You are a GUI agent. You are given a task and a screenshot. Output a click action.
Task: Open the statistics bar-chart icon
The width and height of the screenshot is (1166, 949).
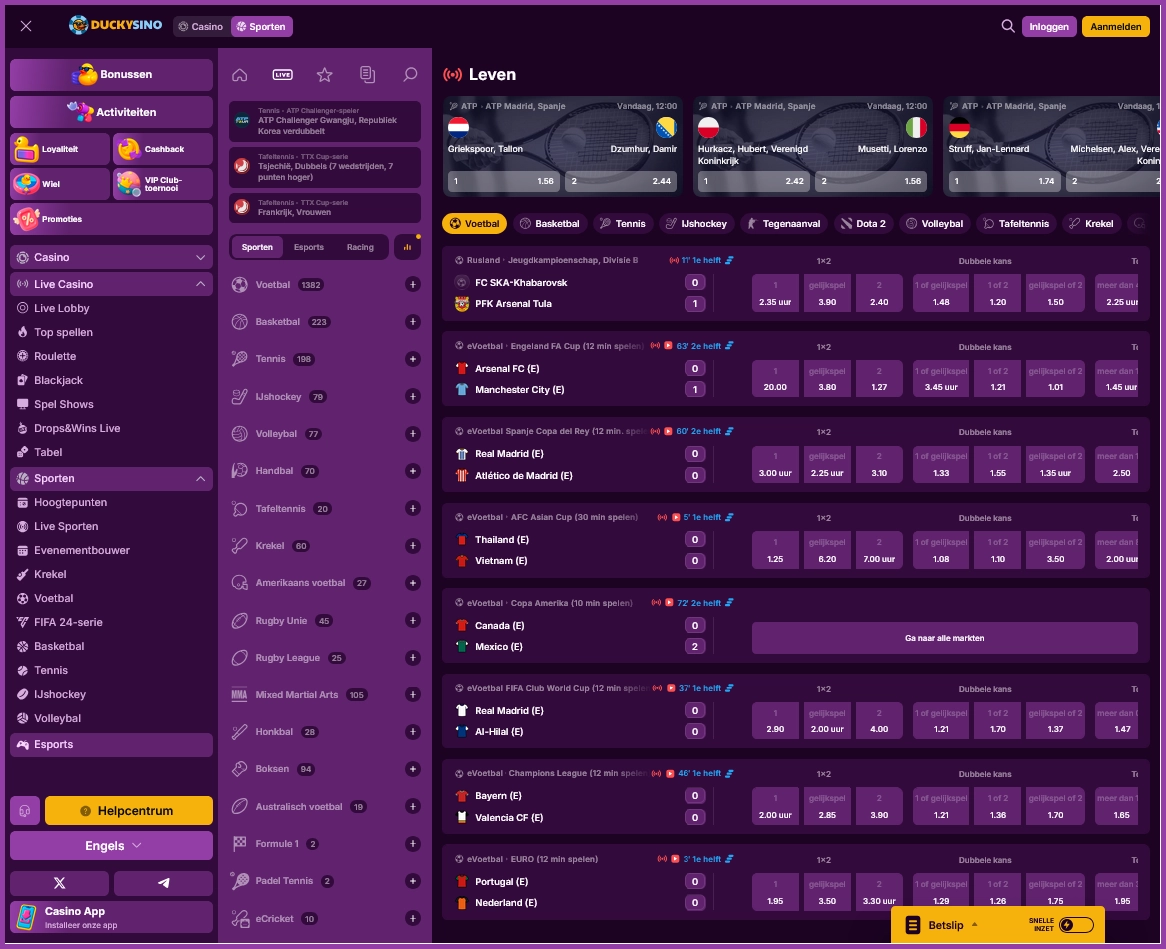[x=408, y=247]
